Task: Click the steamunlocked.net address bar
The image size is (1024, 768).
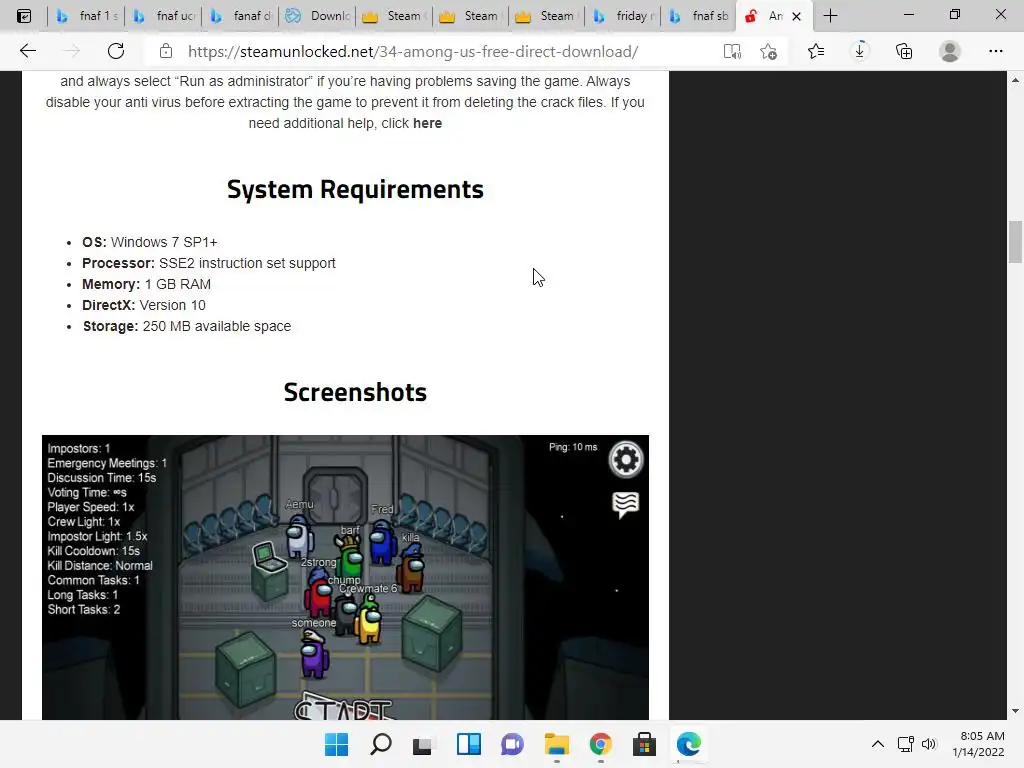Action: click(413, 52)
